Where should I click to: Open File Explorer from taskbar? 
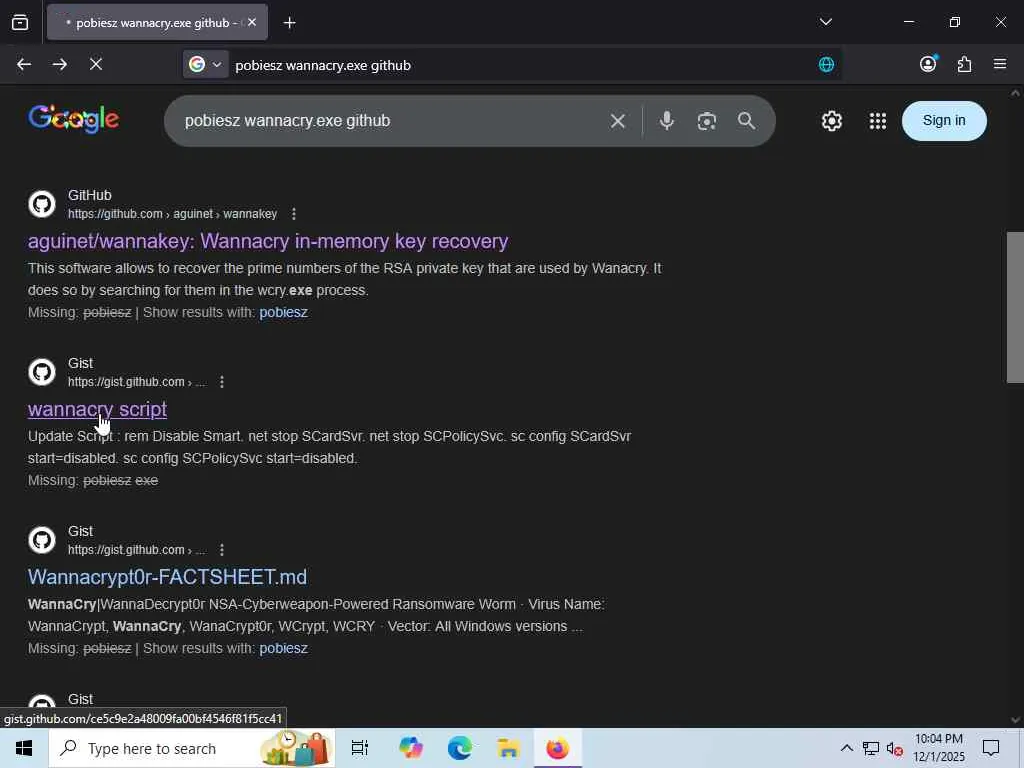508,748
